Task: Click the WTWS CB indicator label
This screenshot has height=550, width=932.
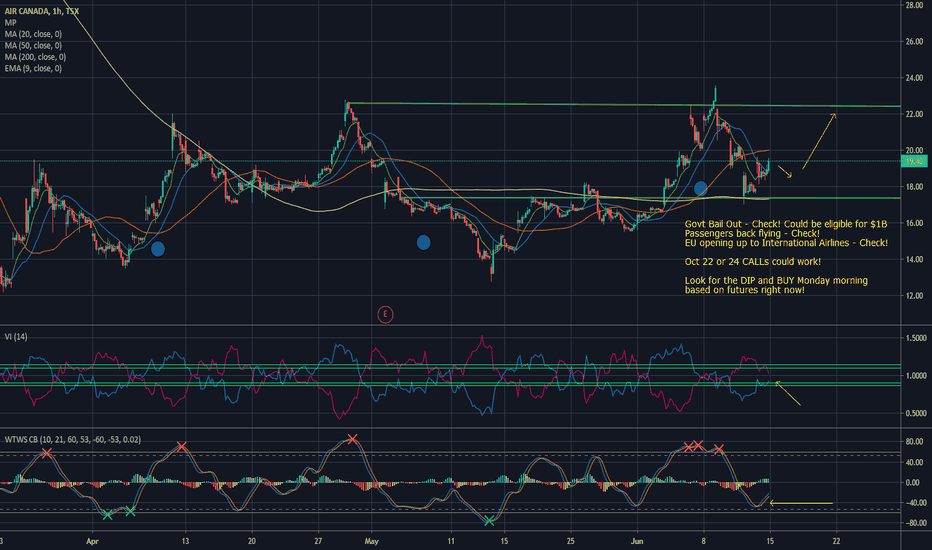Action: [73, 439]
